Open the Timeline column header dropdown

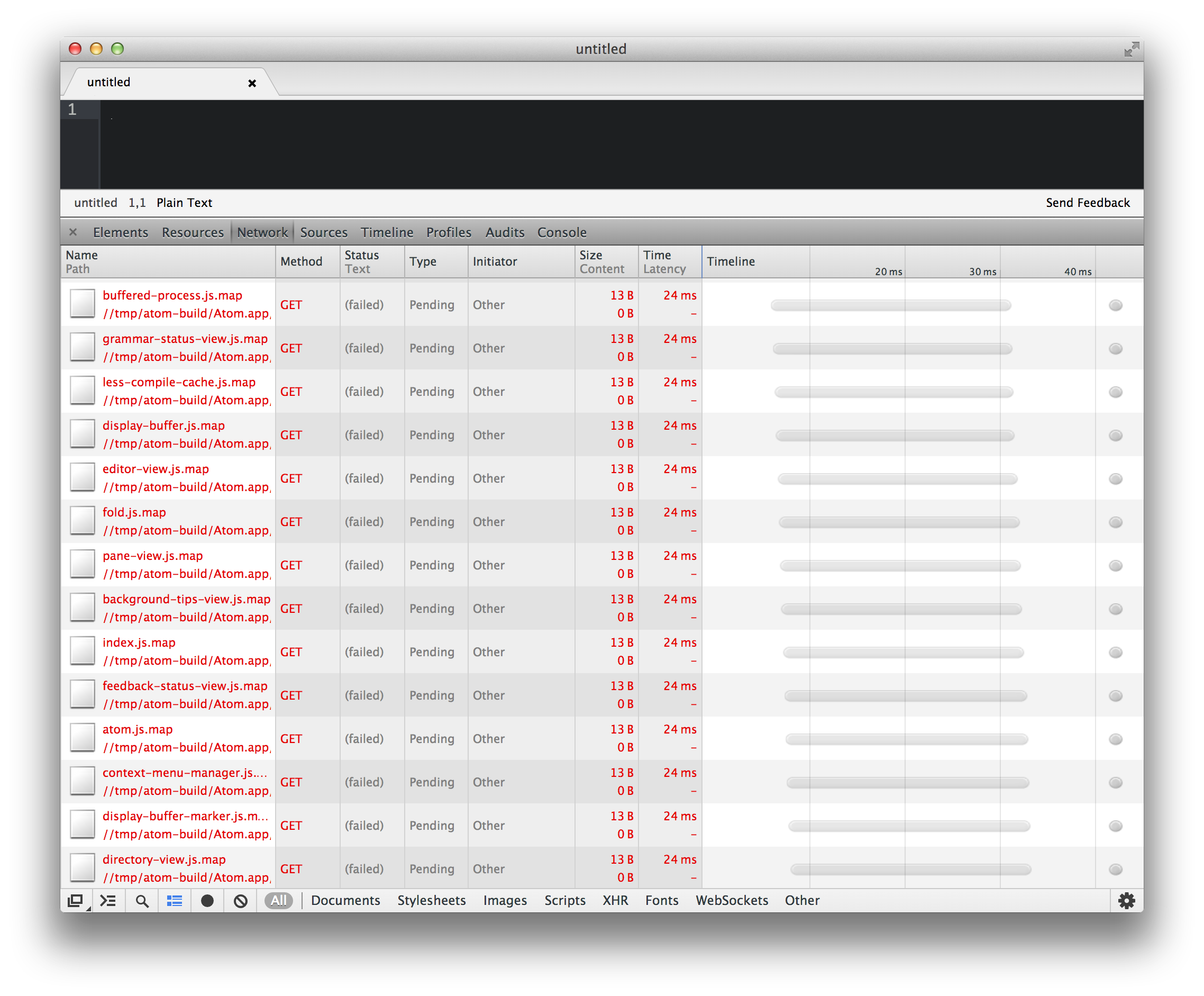click(x=731, y=261)
